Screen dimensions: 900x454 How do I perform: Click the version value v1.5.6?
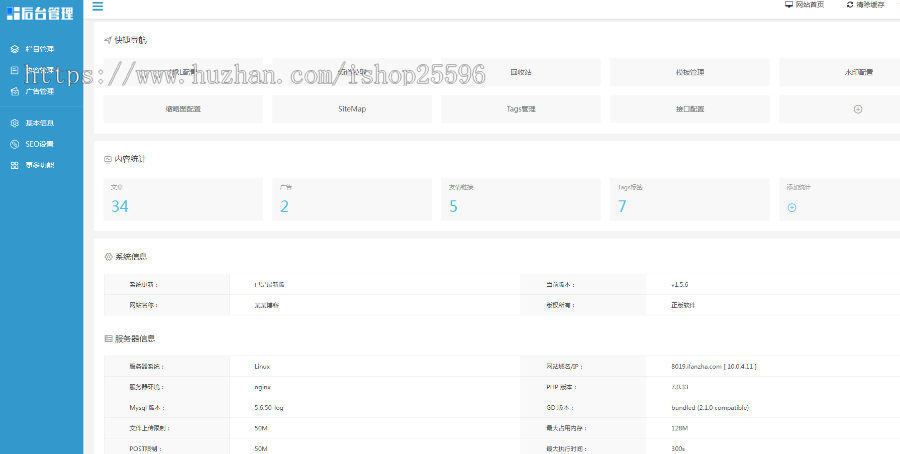(680, 285)
